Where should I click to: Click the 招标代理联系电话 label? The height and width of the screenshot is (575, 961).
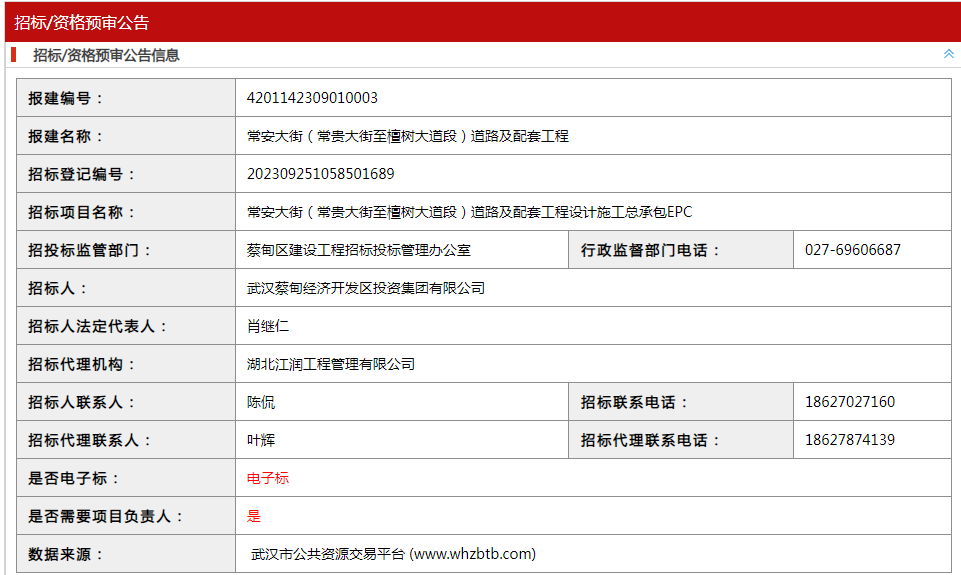[650, 440]
